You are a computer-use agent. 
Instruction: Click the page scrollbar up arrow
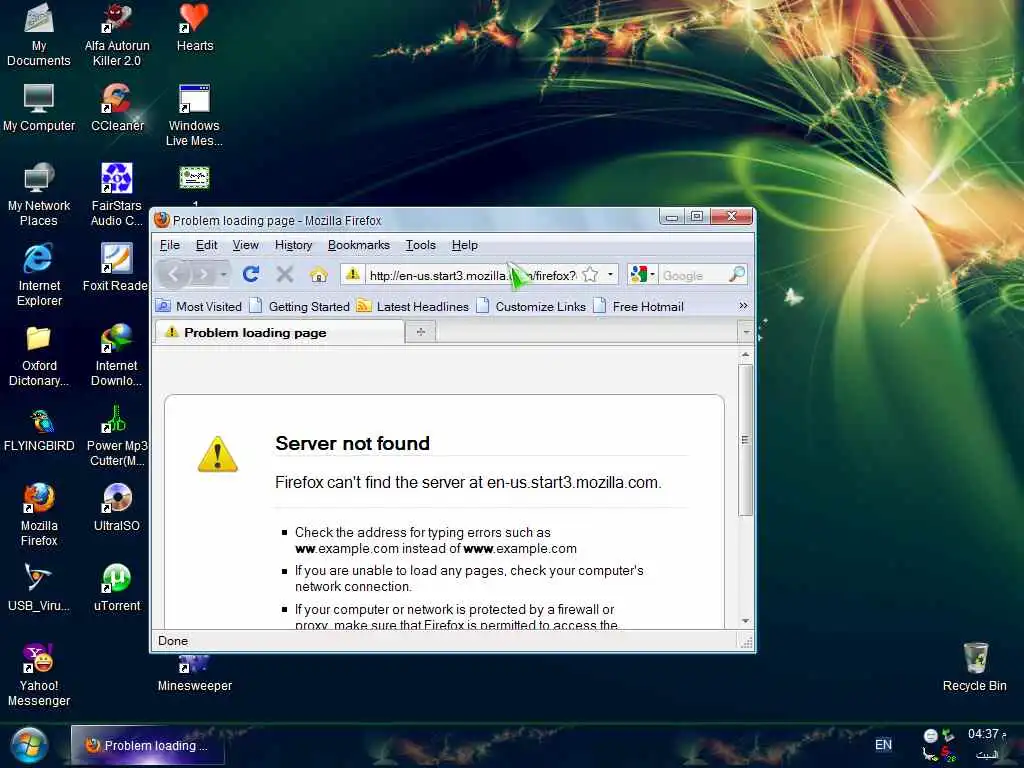click(745, 354)
